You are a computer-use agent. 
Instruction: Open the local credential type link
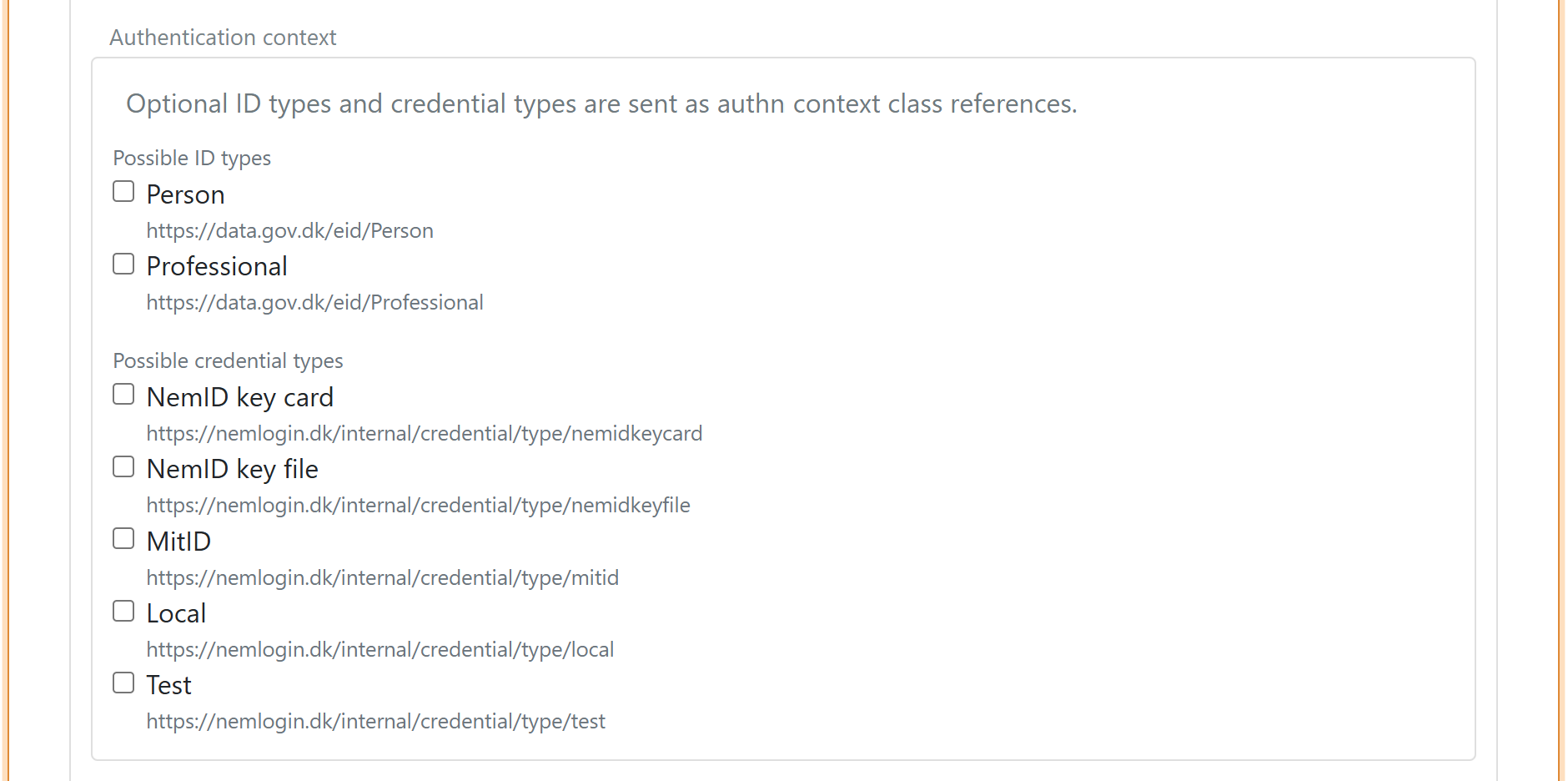click(x=379, y=648)
